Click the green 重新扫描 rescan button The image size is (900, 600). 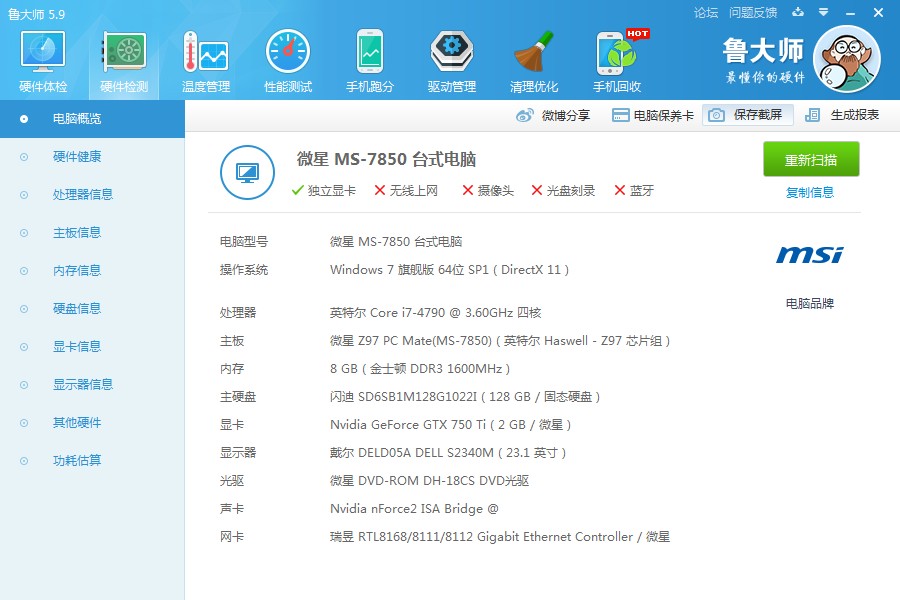811,159
